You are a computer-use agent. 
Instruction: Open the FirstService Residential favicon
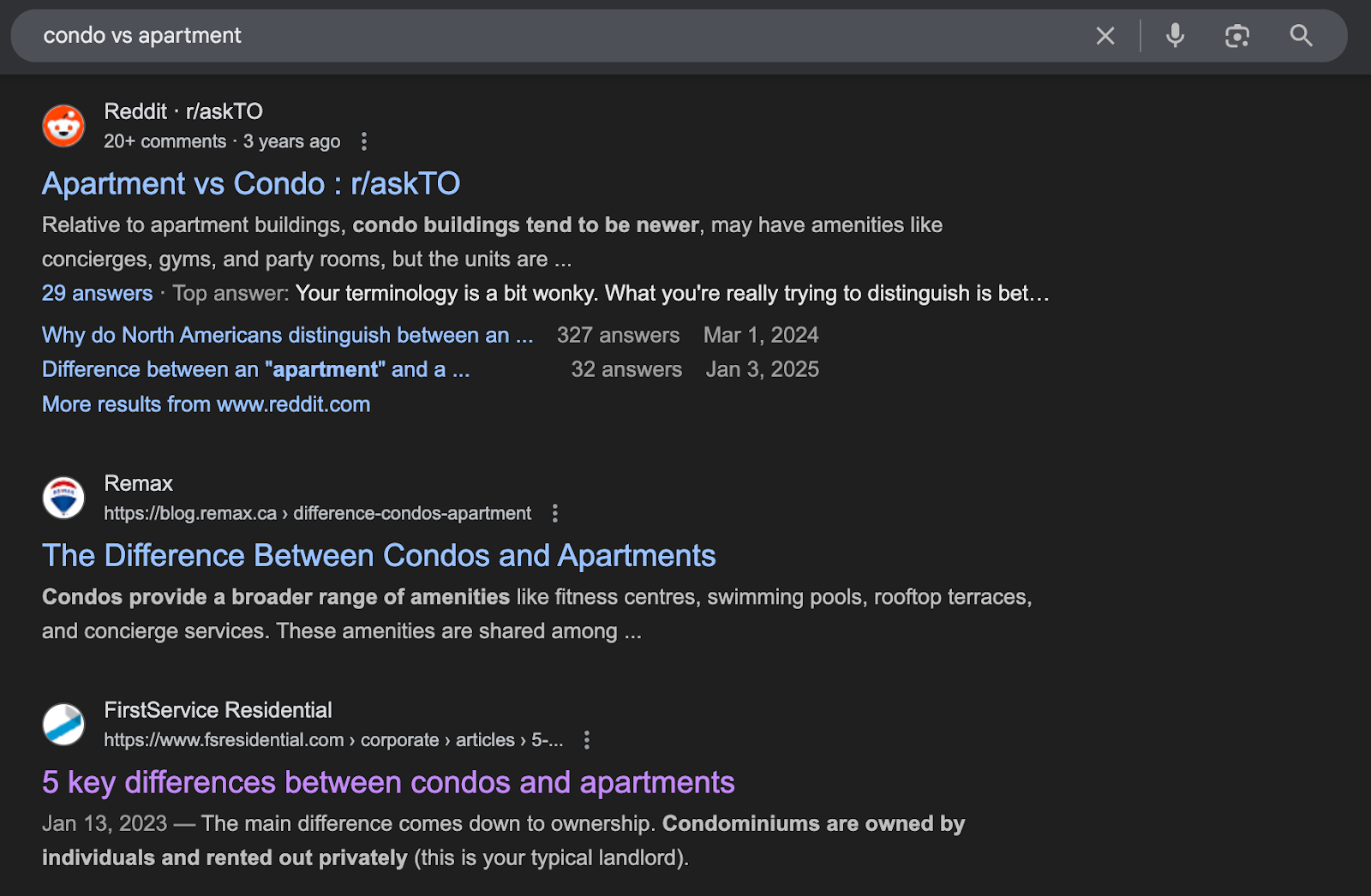click(x=63, y=725)
